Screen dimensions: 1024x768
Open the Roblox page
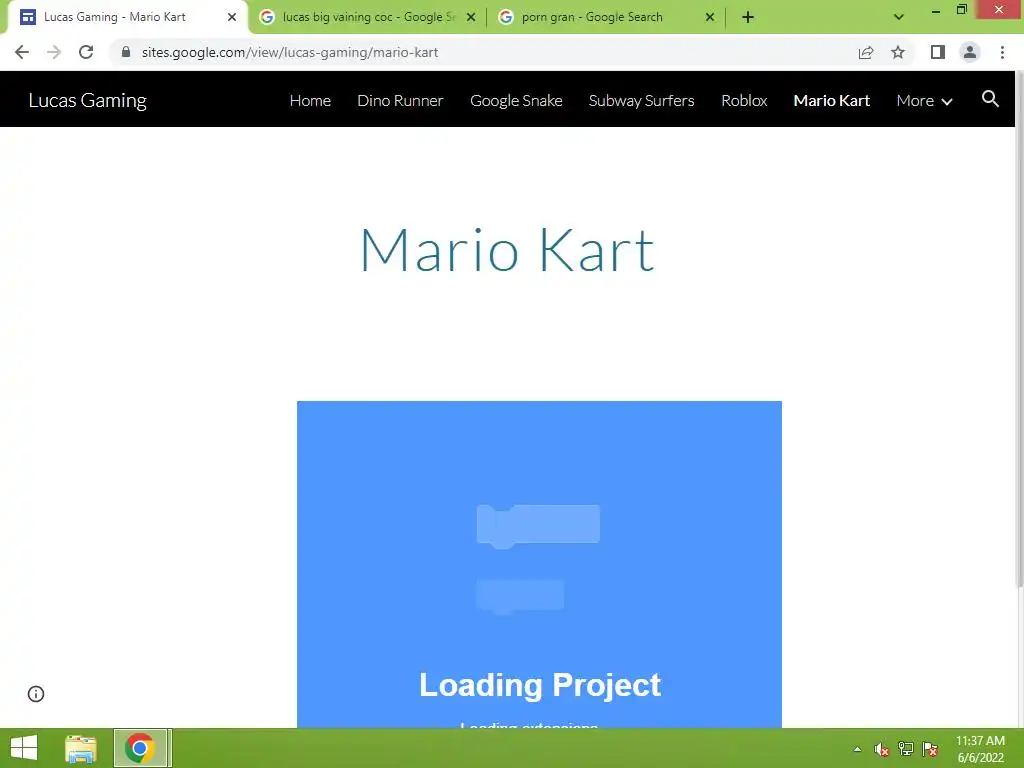coord(744,101)
